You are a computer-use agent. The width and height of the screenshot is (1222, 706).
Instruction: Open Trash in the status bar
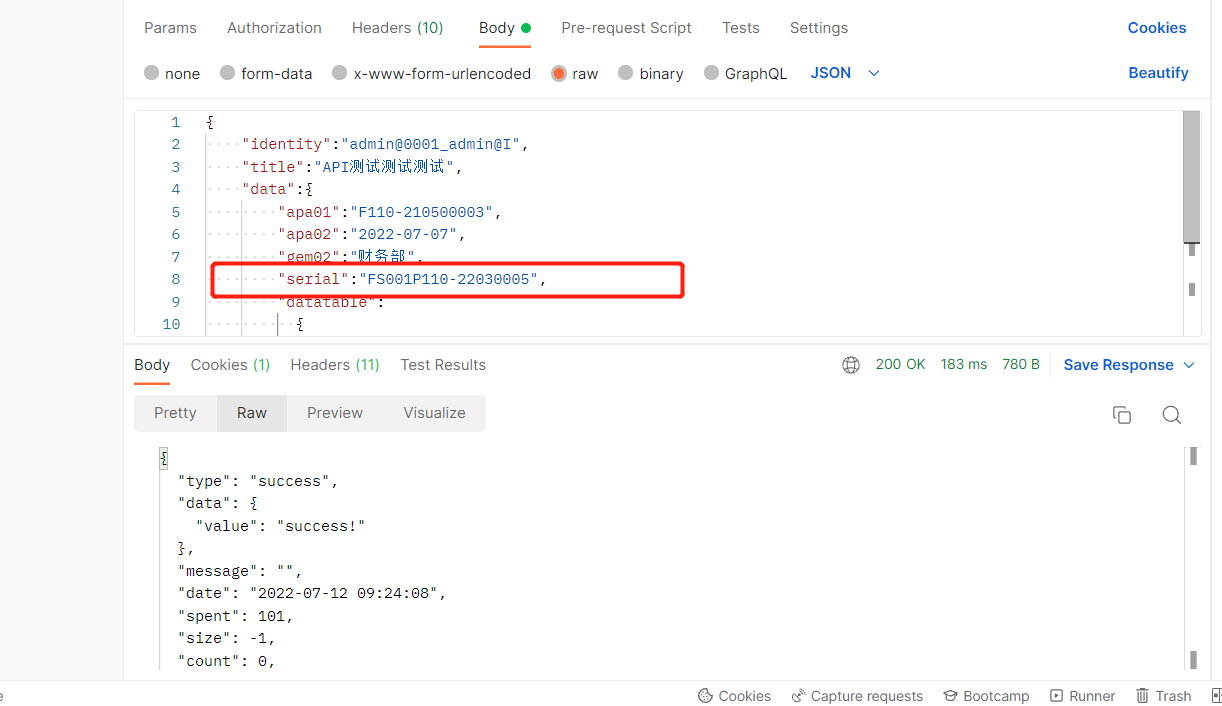pos(1163,696)
